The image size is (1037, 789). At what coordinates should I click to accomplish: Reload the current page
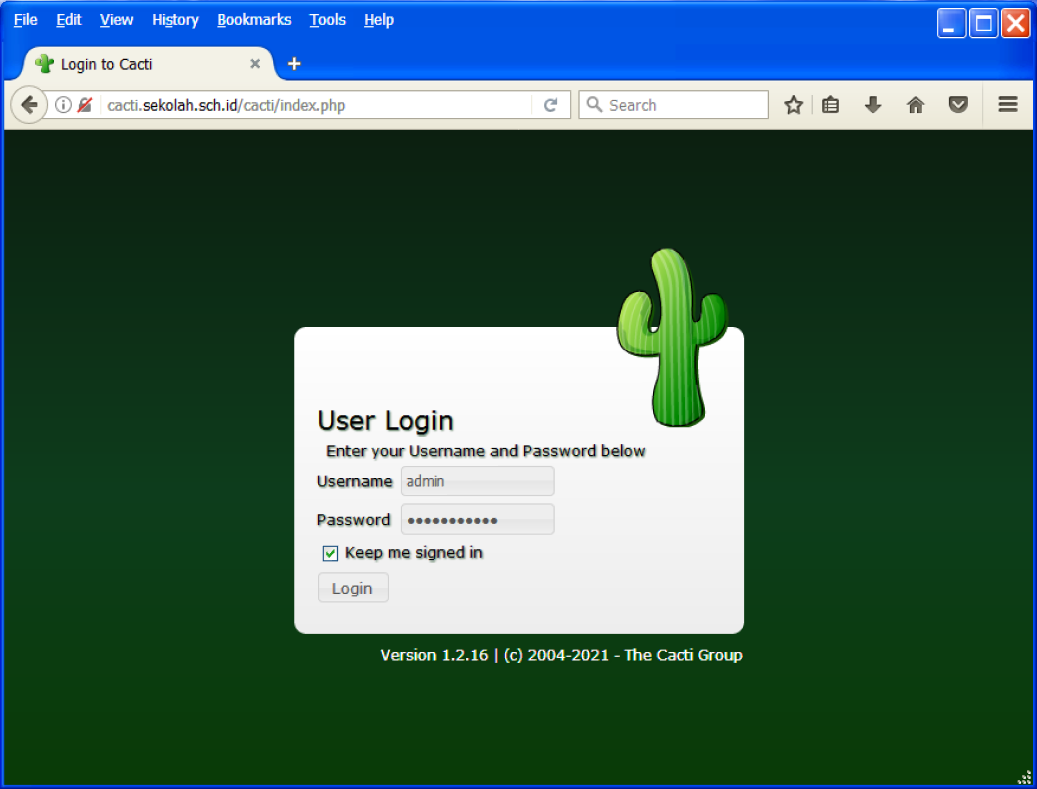click(x=550, y=105)
